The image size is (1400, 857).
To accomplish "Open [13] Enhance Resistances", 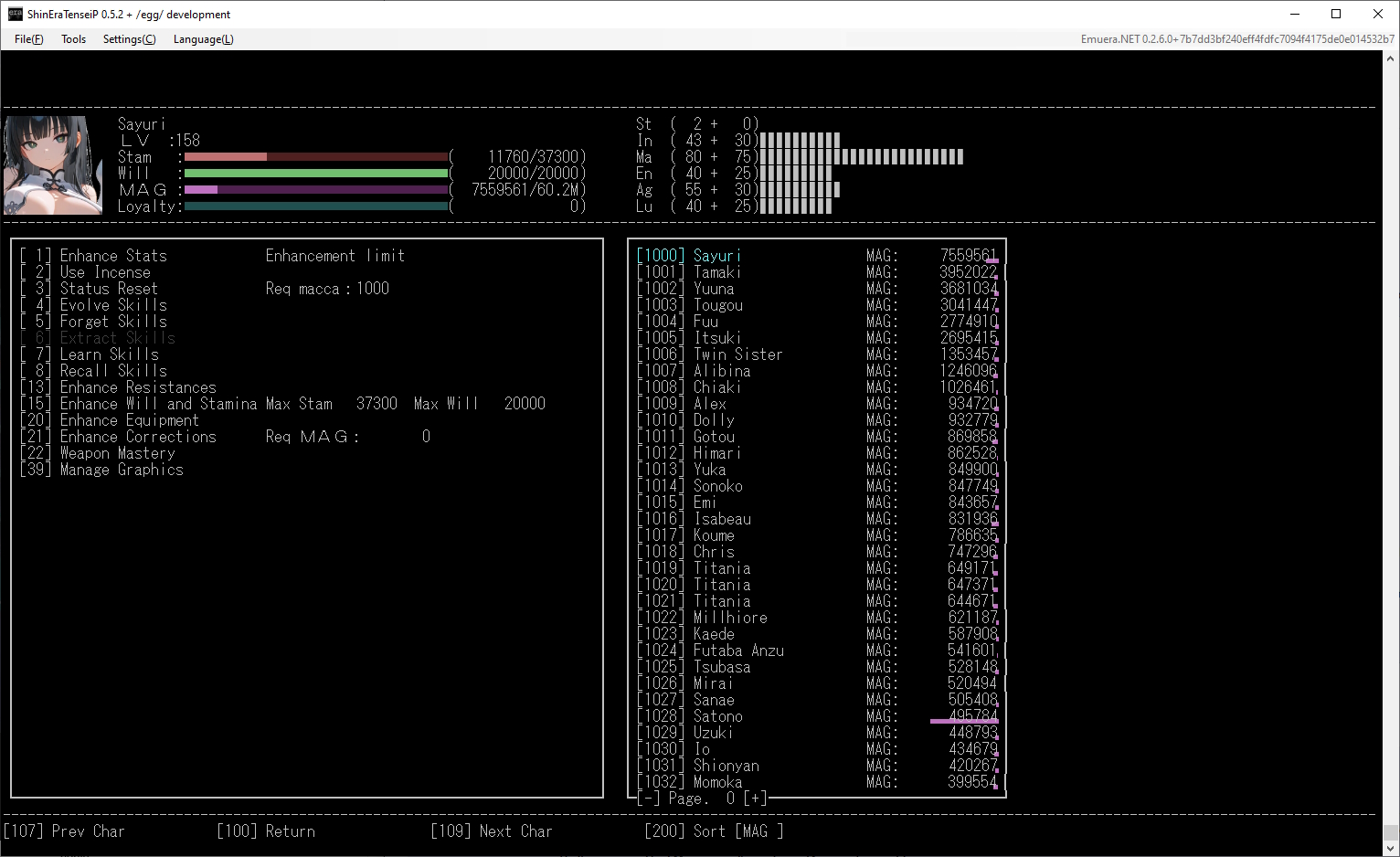I will 118,387.
